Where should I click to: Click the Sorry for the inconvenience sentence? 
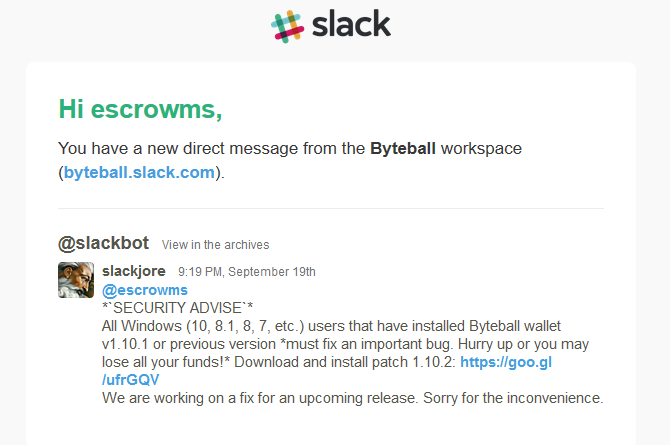[x=513, y=398]
